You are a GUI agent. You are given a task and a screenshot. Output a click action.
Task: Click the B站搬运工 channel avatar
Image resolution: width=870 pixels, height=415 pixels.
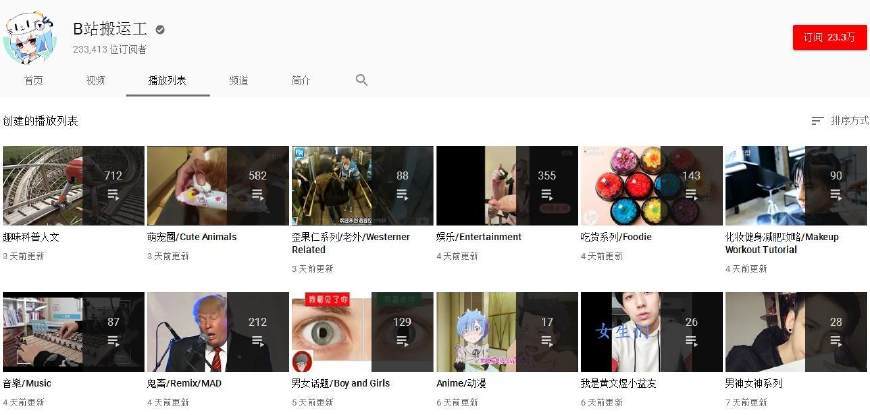30,37
